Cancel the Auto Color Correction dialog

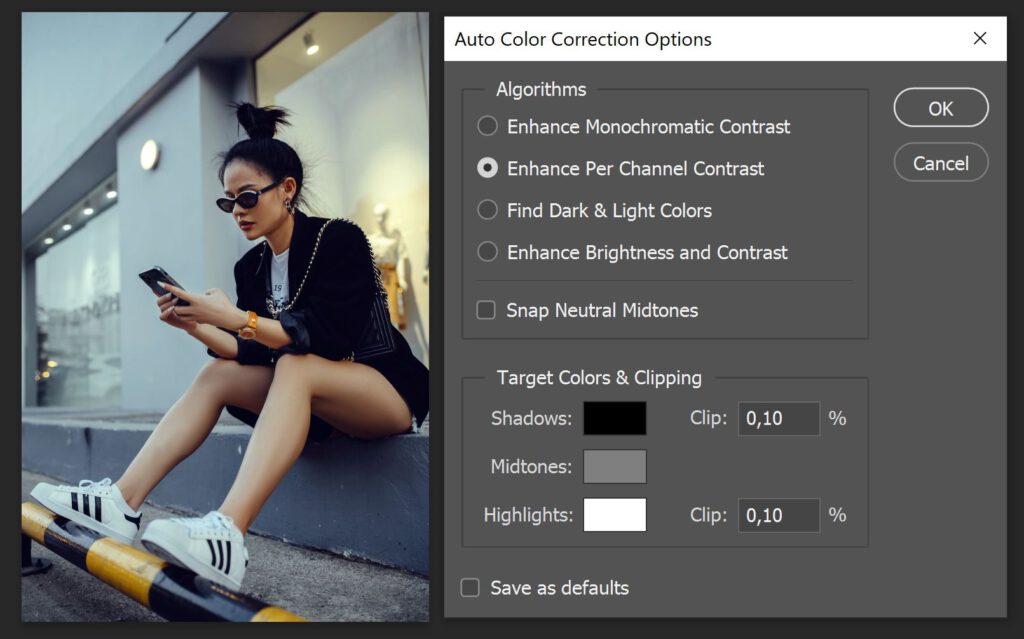click(x=940, y=163)
